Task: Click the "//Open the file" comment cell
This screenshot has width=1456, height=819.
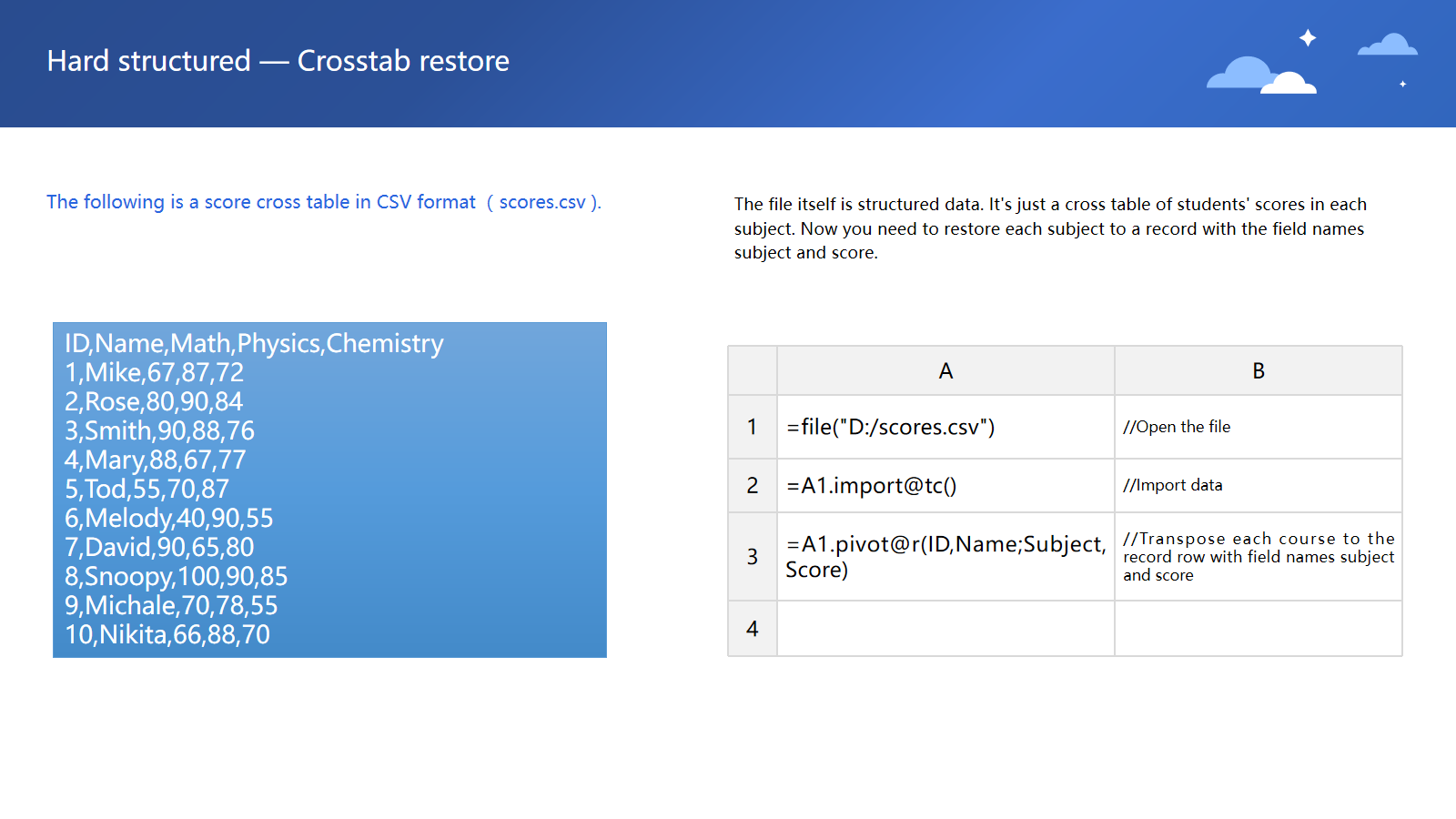Action: (1258, 427)
